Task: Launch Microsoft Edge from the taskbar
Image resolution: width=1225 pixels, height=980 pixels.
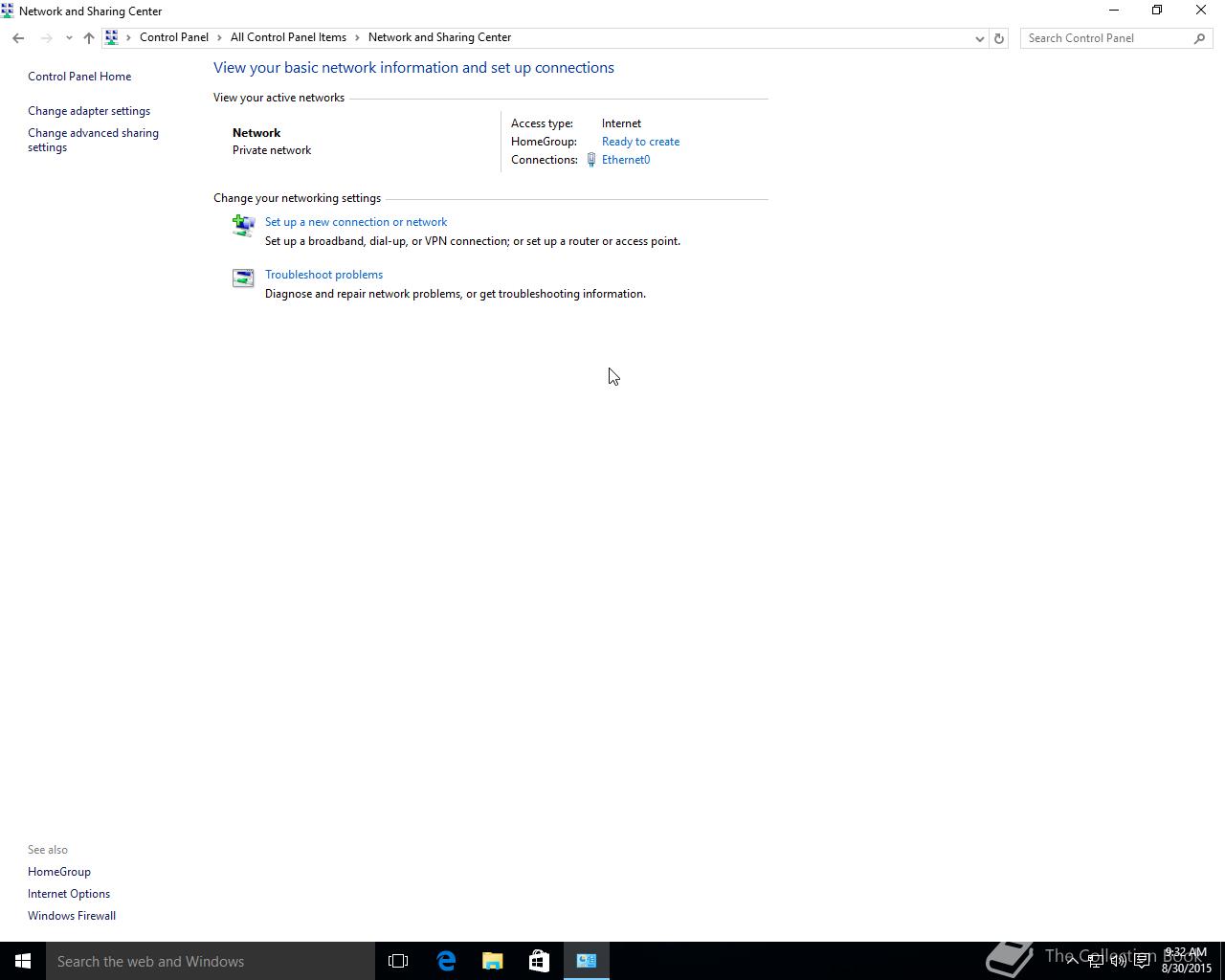Action: point(446,961)
